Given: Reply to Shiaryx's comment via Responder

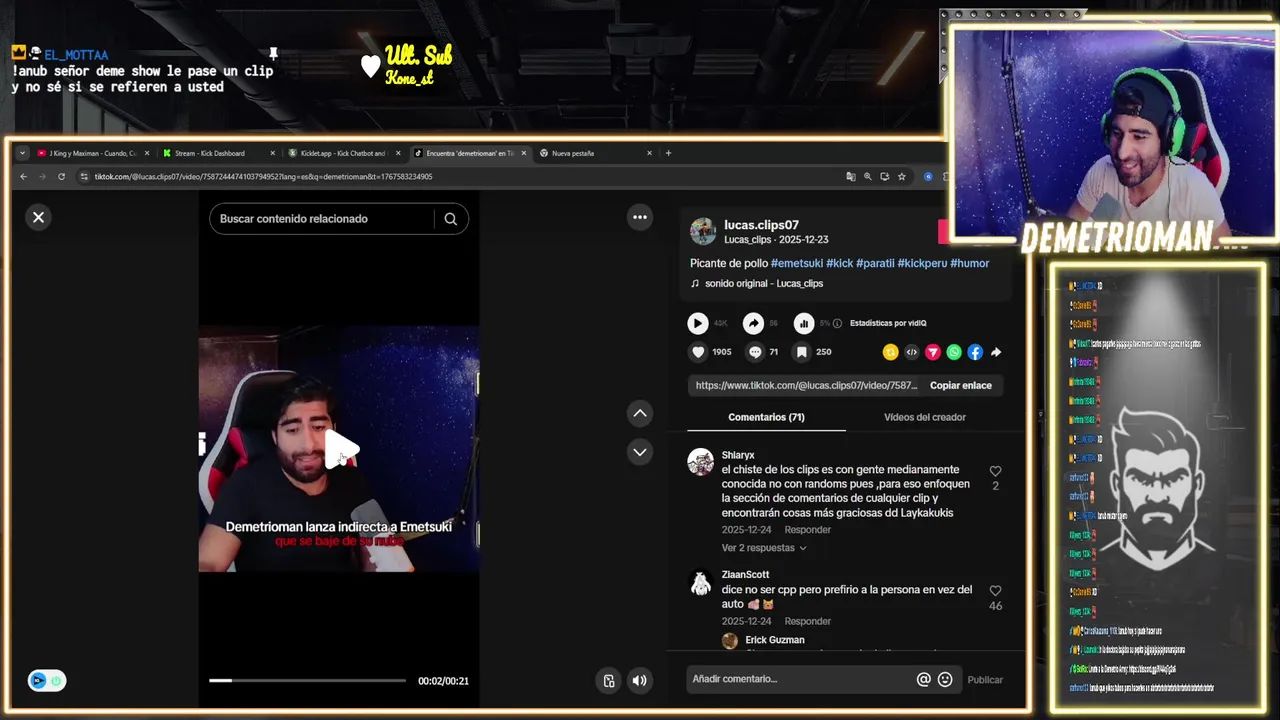Looking at the screenshot, I should coord(808,530).
